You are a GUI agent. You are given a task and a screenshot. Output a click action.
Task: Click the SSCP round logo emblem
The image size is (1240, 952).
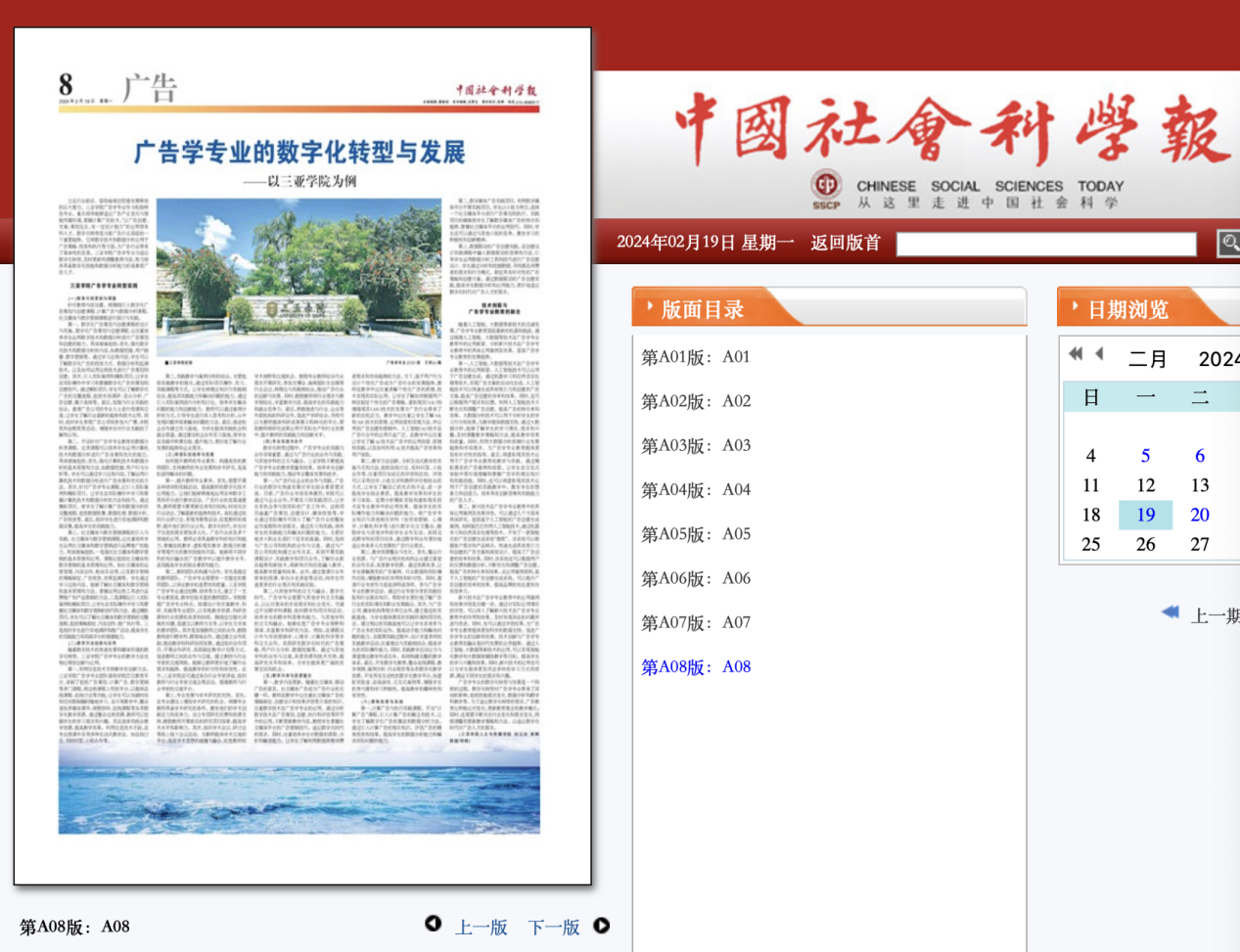point(827,187)
